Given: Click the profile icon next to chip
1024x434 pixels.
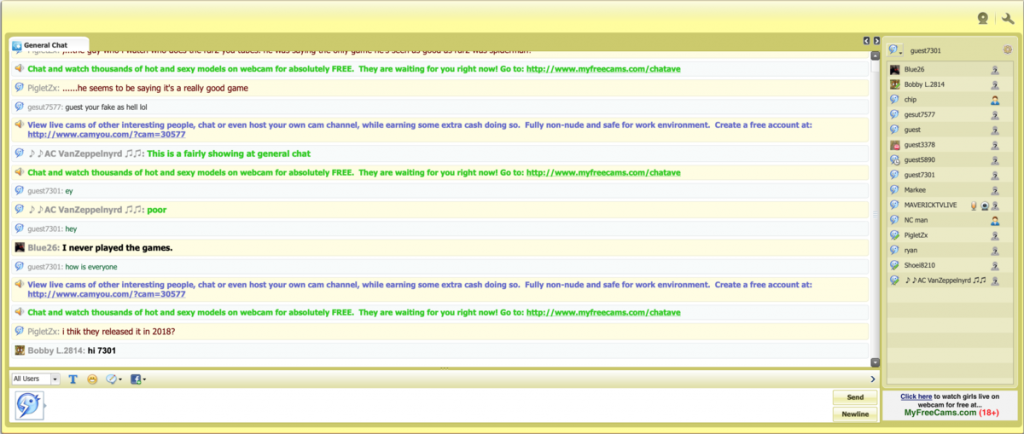Looking at the screenshot, I should pos(995,100).
